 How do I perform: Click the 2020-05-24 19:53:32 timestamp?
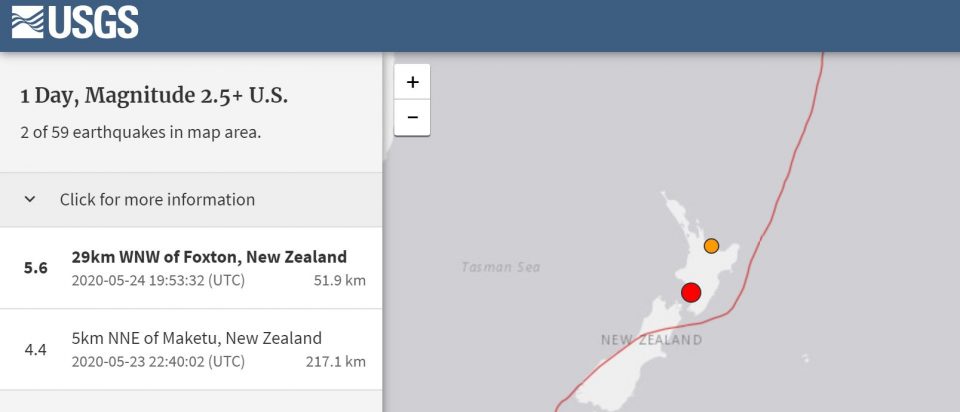click(158, 280)
